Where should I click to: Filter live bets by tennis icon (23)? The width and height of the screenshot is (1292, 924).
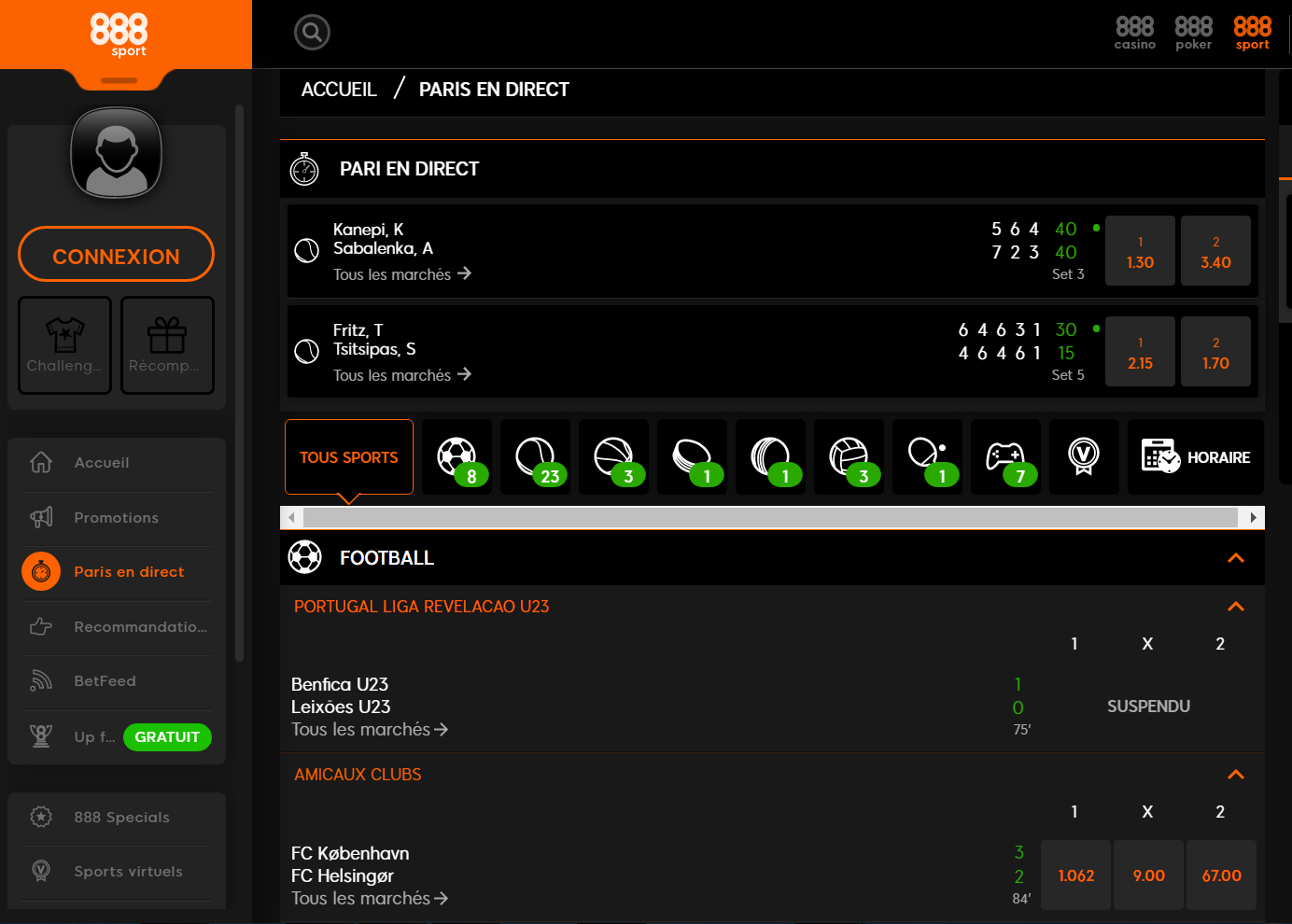[x=536, y=457]
